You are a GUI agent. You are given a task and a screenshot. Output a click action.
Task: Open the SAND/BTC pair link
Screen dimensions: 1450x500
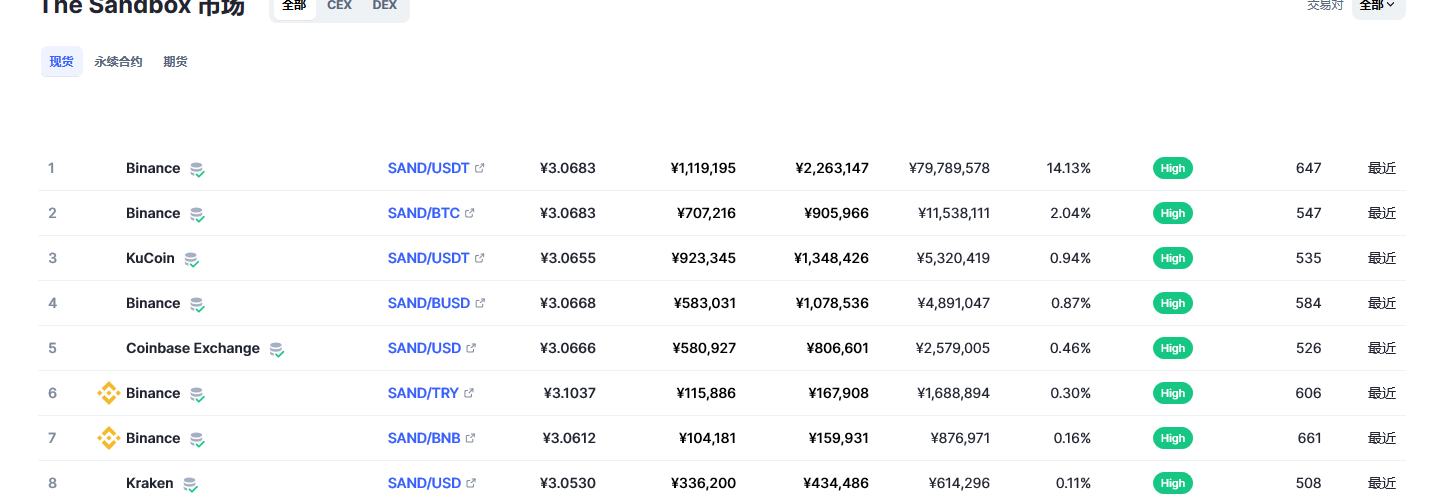tap(424, 213)
